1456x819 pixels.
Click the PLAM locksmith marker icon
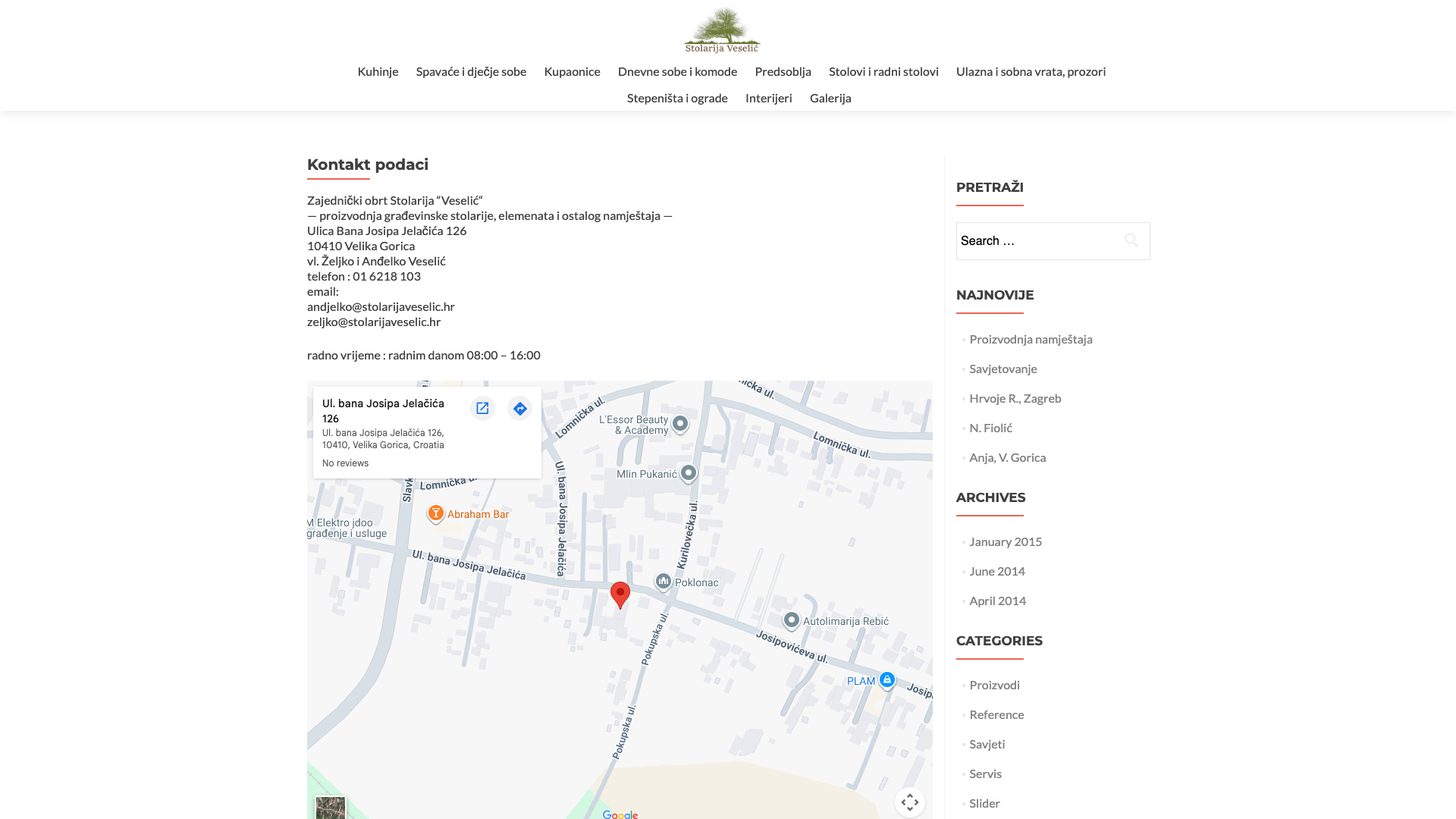click(x=886, y=679)
